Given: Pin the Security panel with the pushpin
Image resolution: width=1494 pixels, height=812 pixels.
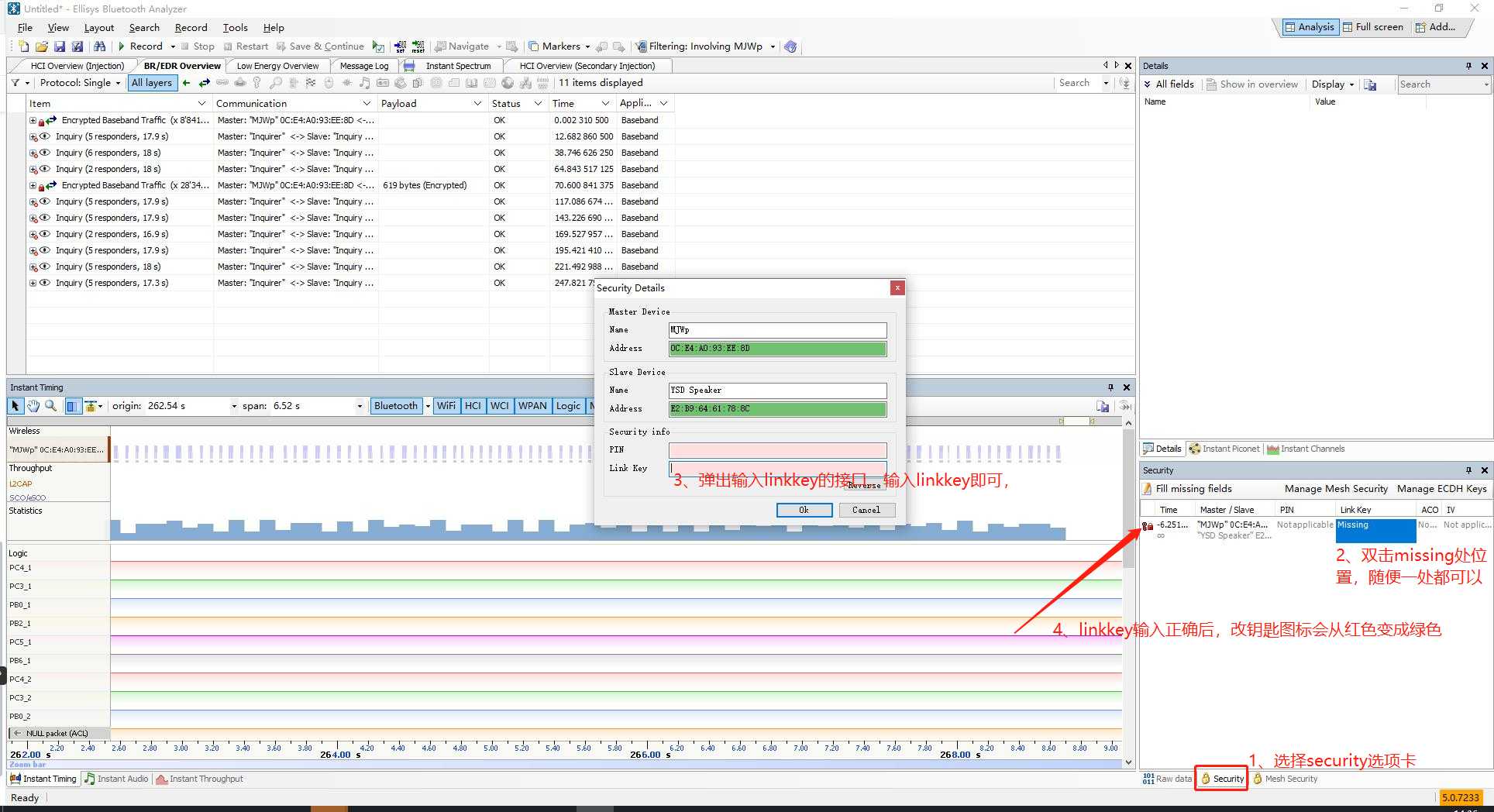Looking at the screenshot, I should [1468, 470].
